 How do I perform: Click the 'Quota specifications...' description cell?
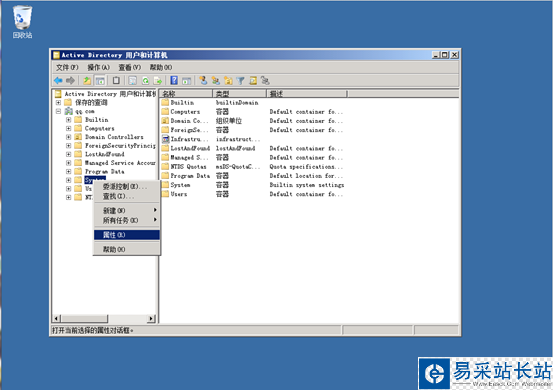tap(306, 167)
